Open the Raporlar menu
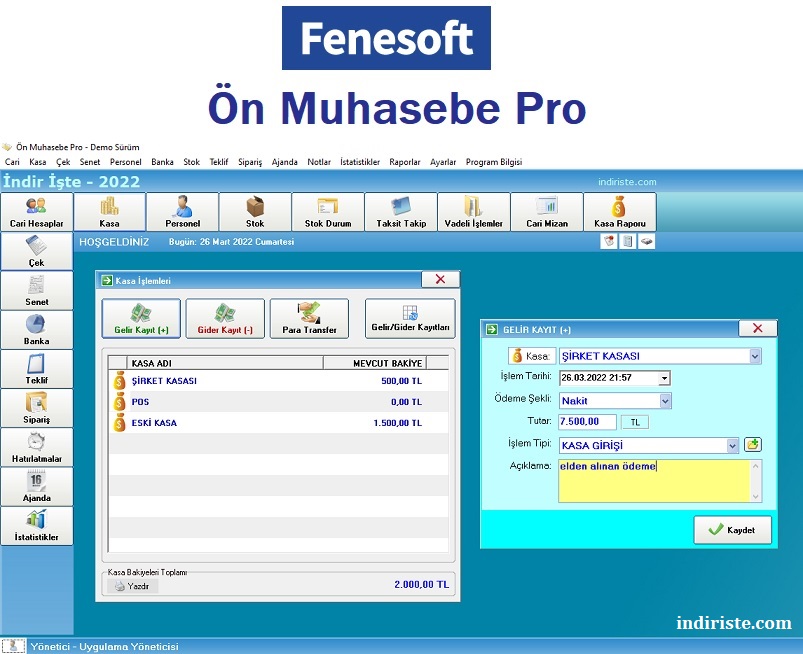The width and height of the screenshot is (803, 654). click(405, 162)
